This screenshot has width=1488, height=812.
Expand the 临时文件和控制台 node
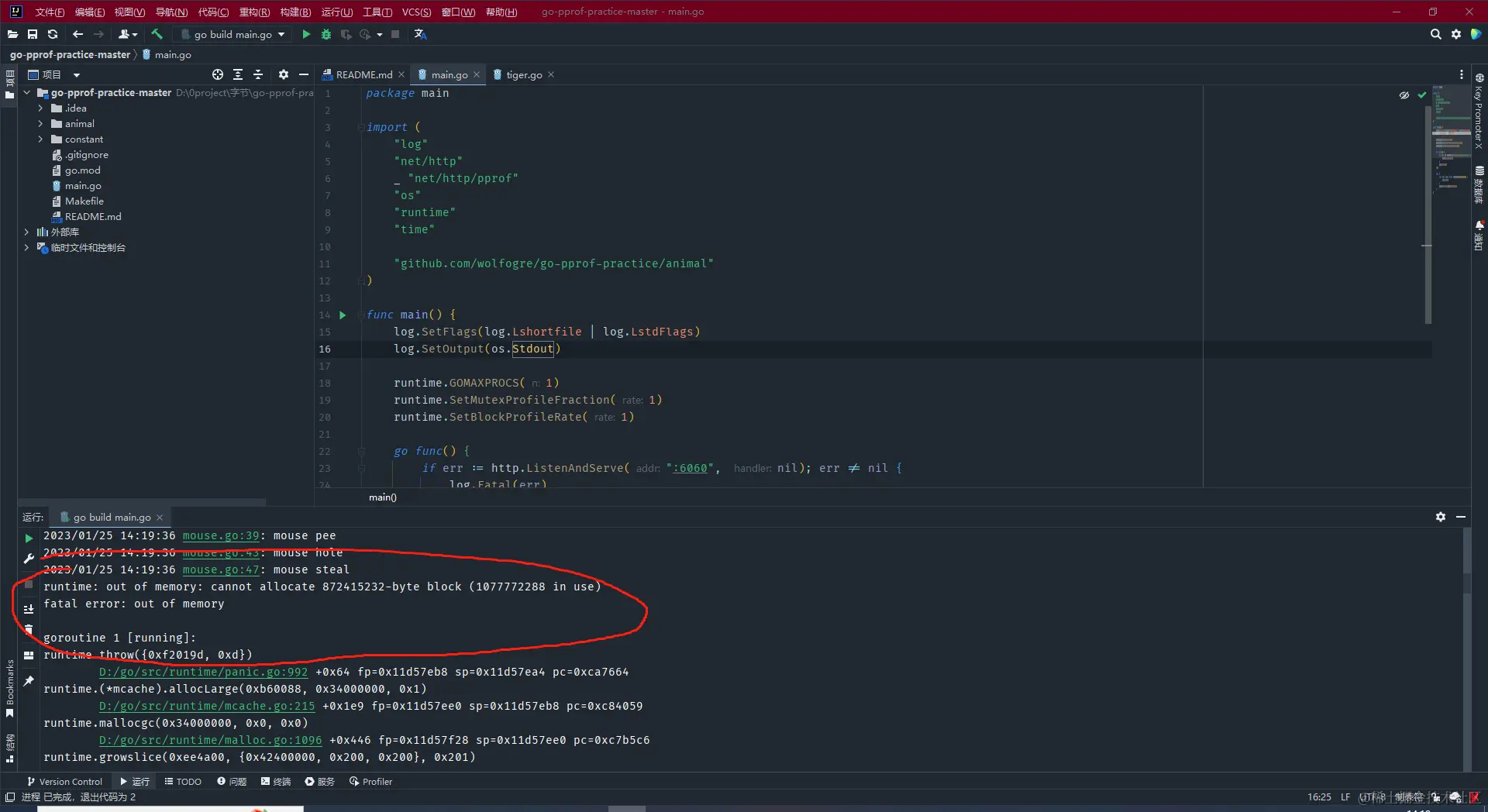point(26,247)
